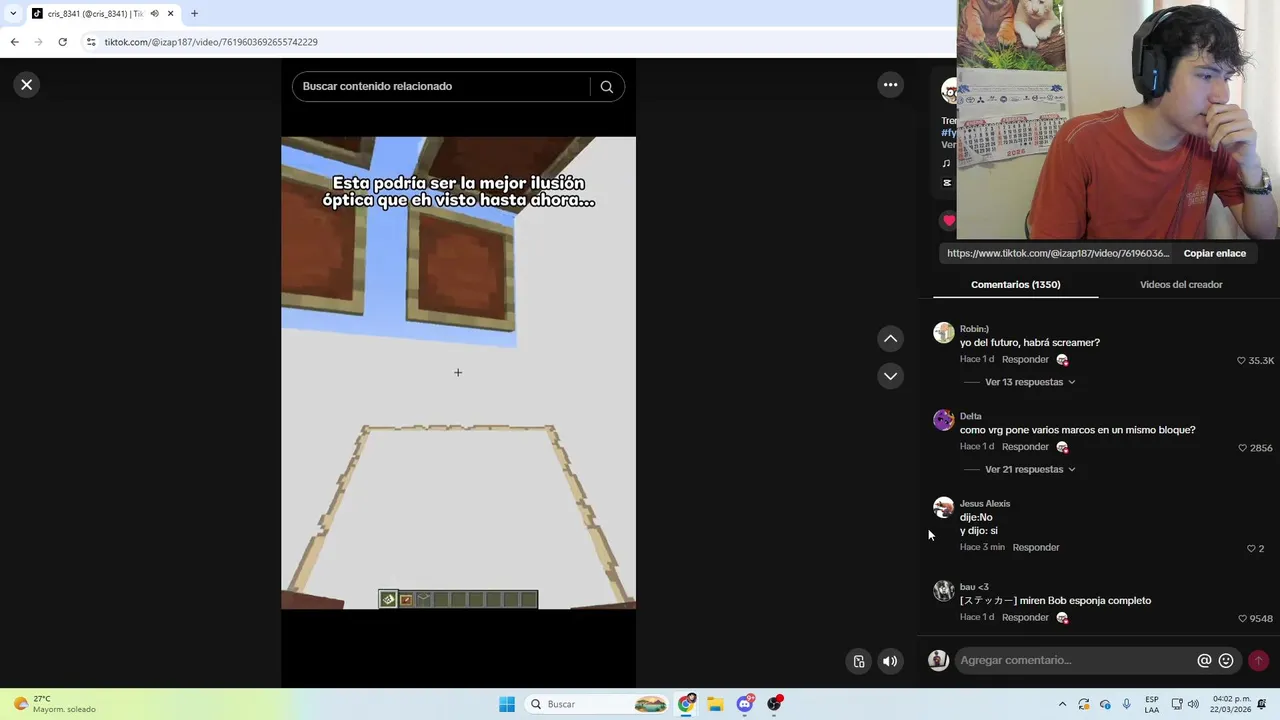Viewport: 1280px width, 720px height.
Task: Go to the next video with down arrow
Action: tap(890, 376)
